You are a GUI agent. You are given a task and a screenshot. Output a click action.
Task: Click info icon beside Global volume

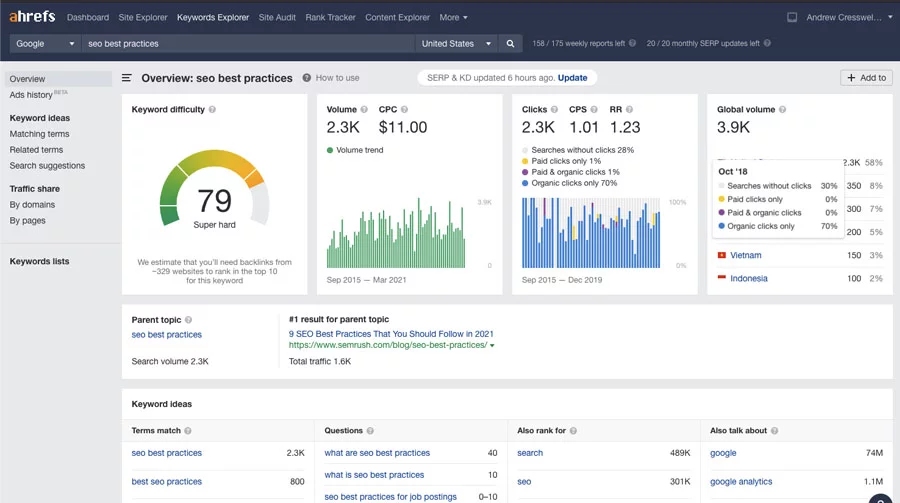782,109
